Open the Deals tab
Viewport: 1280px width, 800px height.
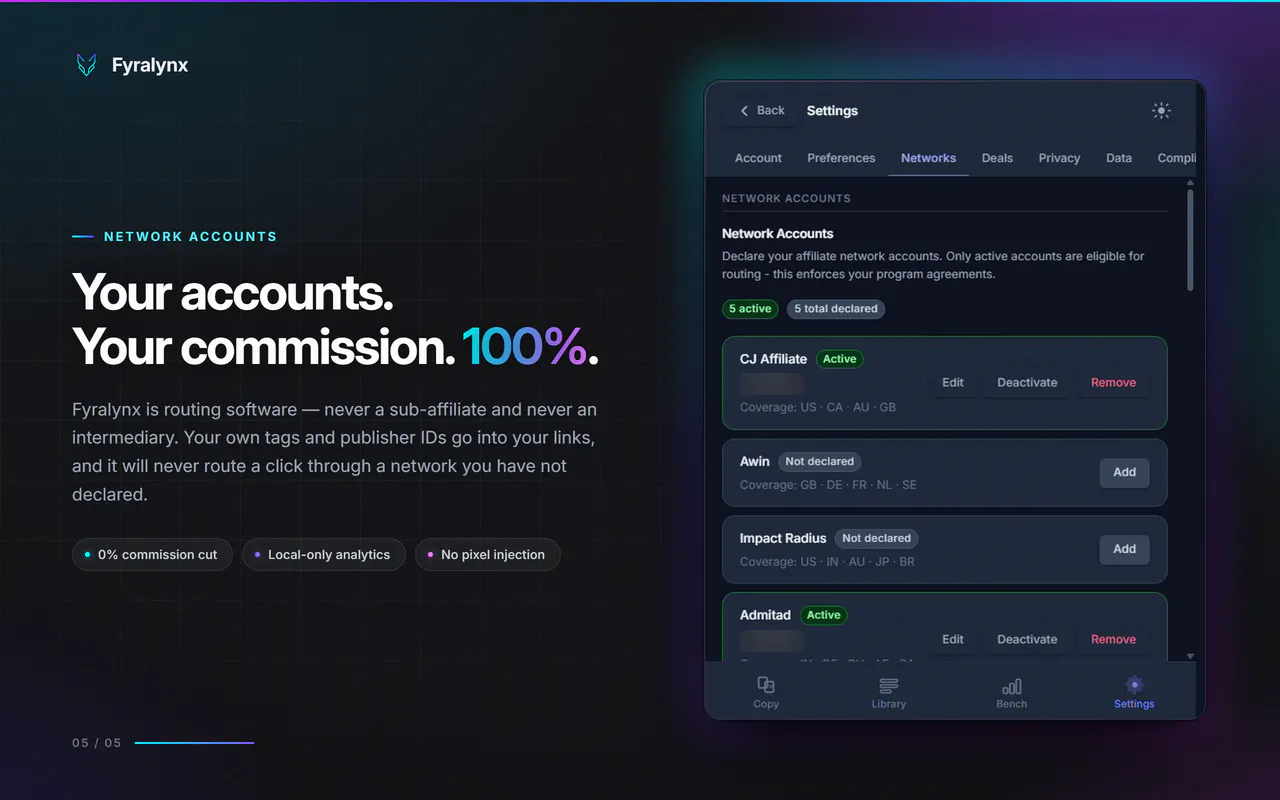click(997, 158)
